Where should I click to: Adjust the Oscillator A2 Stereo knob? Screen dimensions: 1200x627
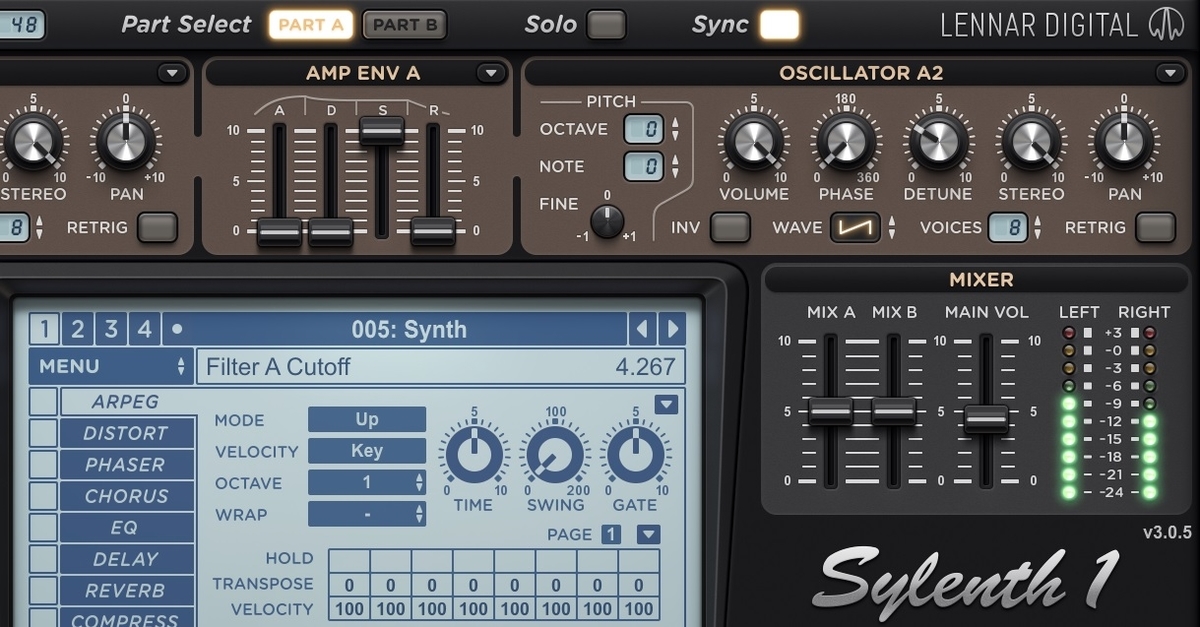[1031, 143]
